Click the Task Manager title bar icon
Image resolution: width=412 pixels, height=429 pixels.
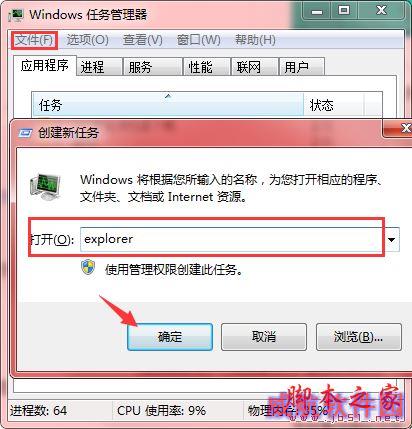click(16, 15)
